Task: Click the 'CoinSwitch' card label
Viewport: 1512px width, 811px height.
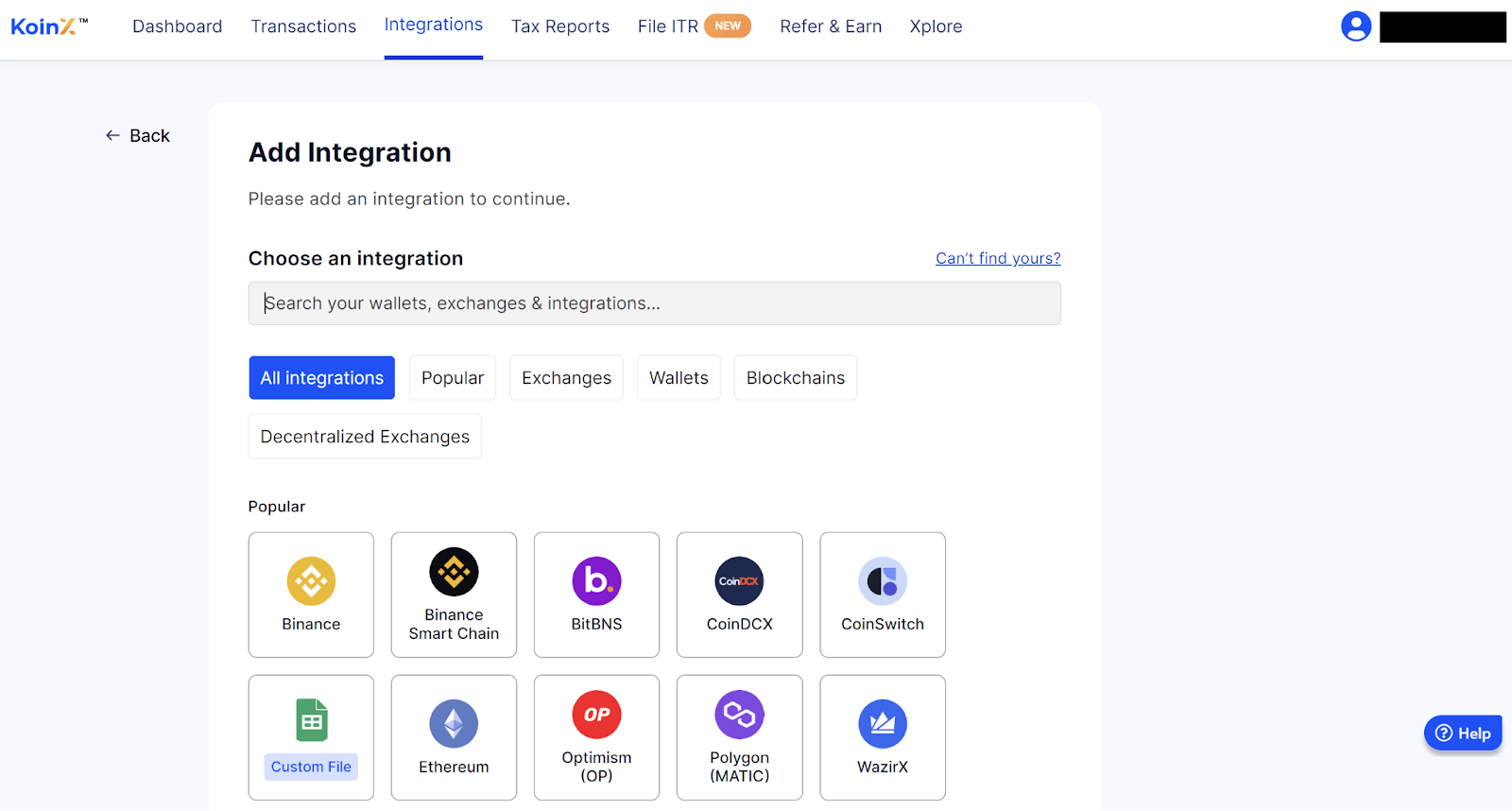Action: tap(883, 624)
